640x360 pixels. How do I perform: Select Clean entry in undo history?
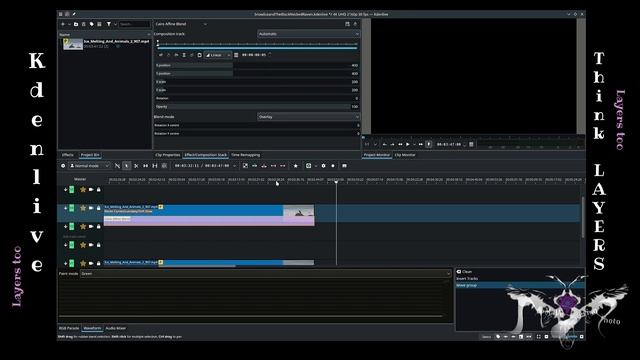520,271
